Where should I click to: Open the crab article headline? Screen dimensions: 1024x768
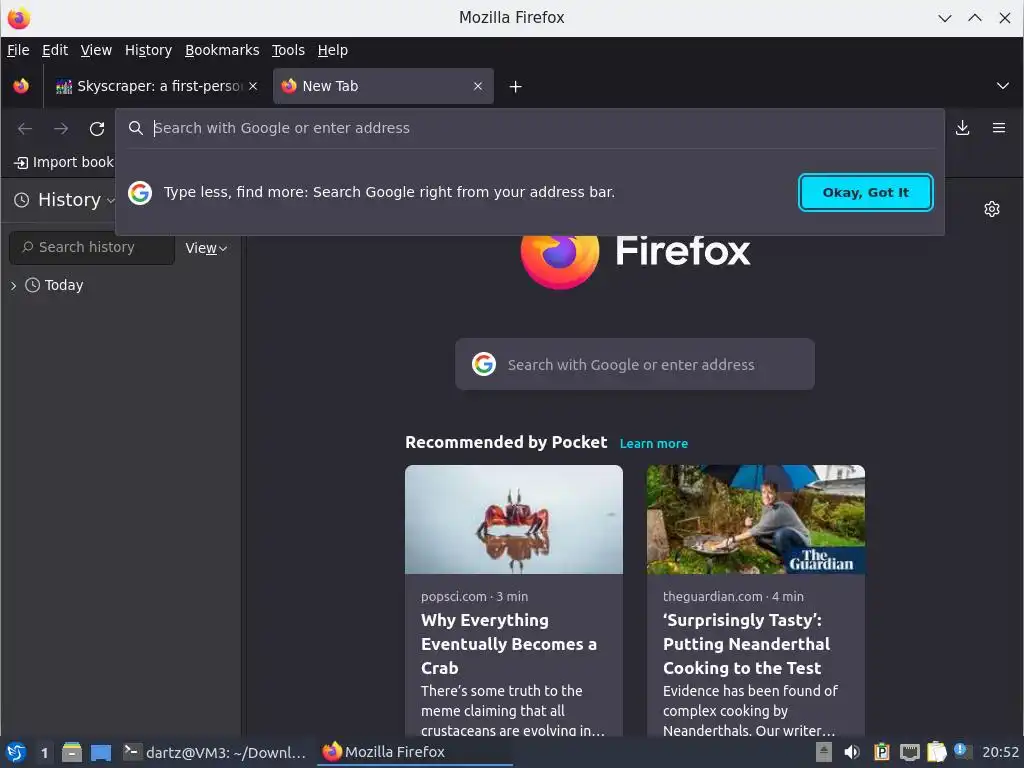click(x=508, y=644)
